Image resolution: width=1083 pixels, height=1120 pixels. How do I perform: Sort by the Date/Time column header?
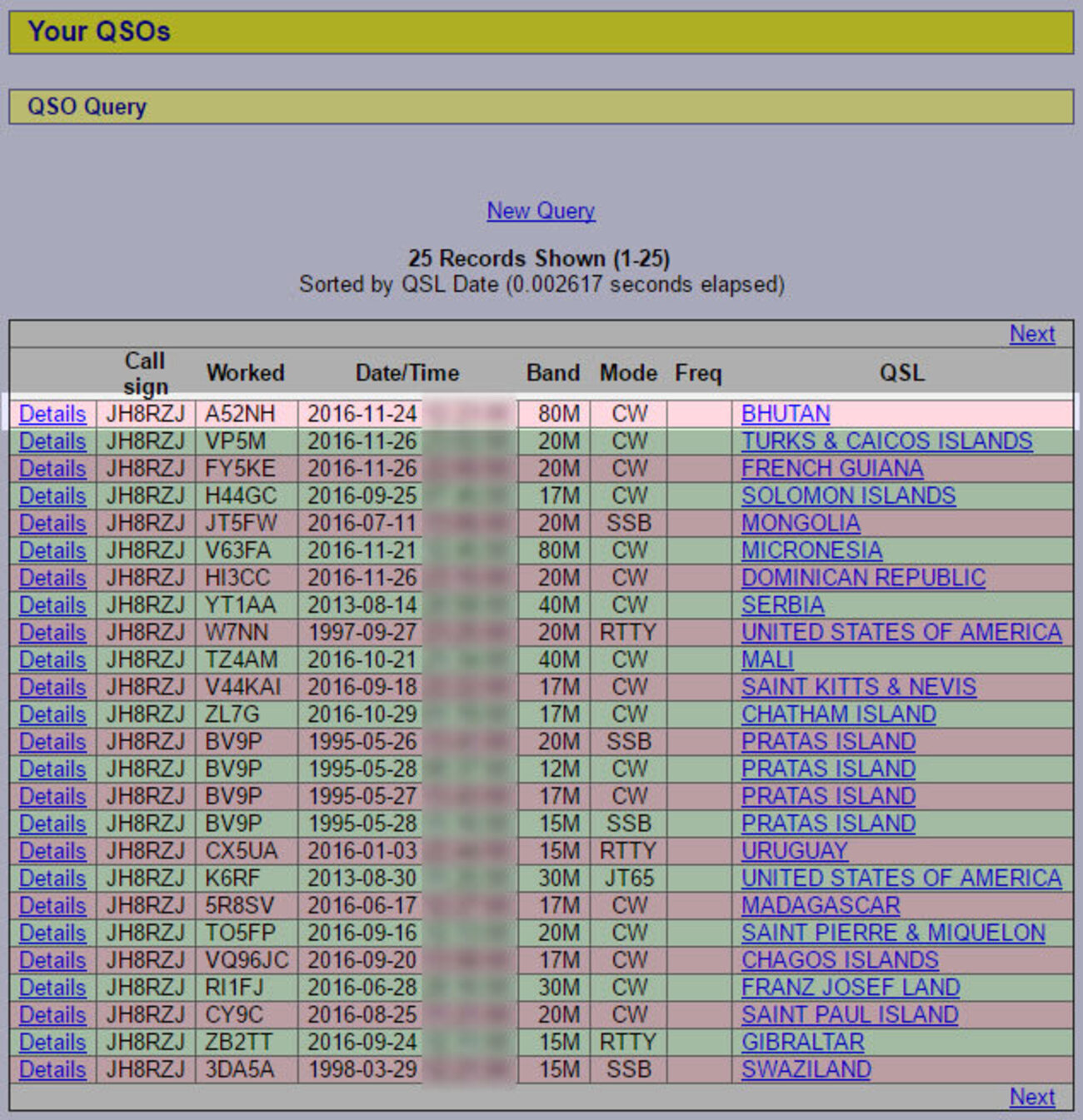(x=407, y=373)
